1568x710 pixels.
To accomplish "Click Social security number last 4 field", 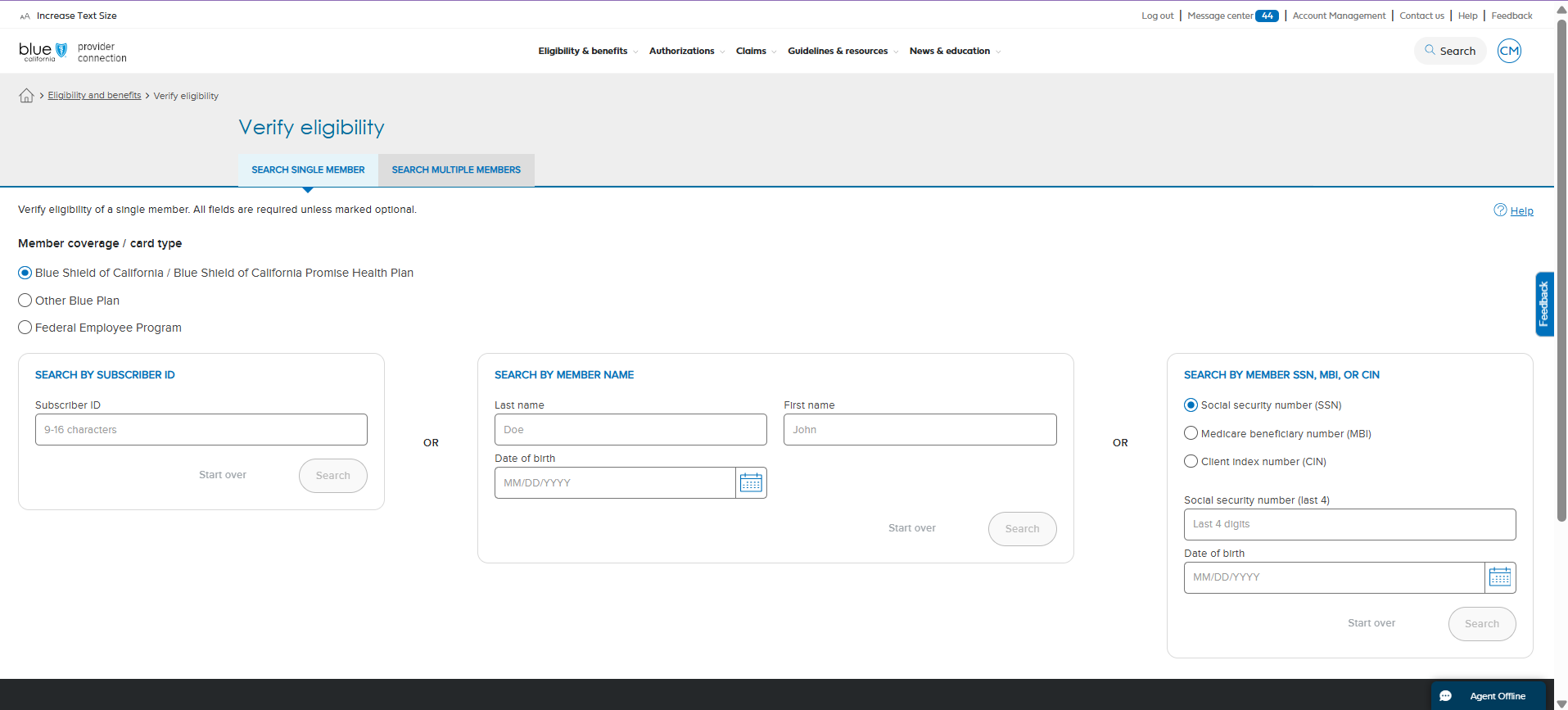I will [x=1350, y=525].
